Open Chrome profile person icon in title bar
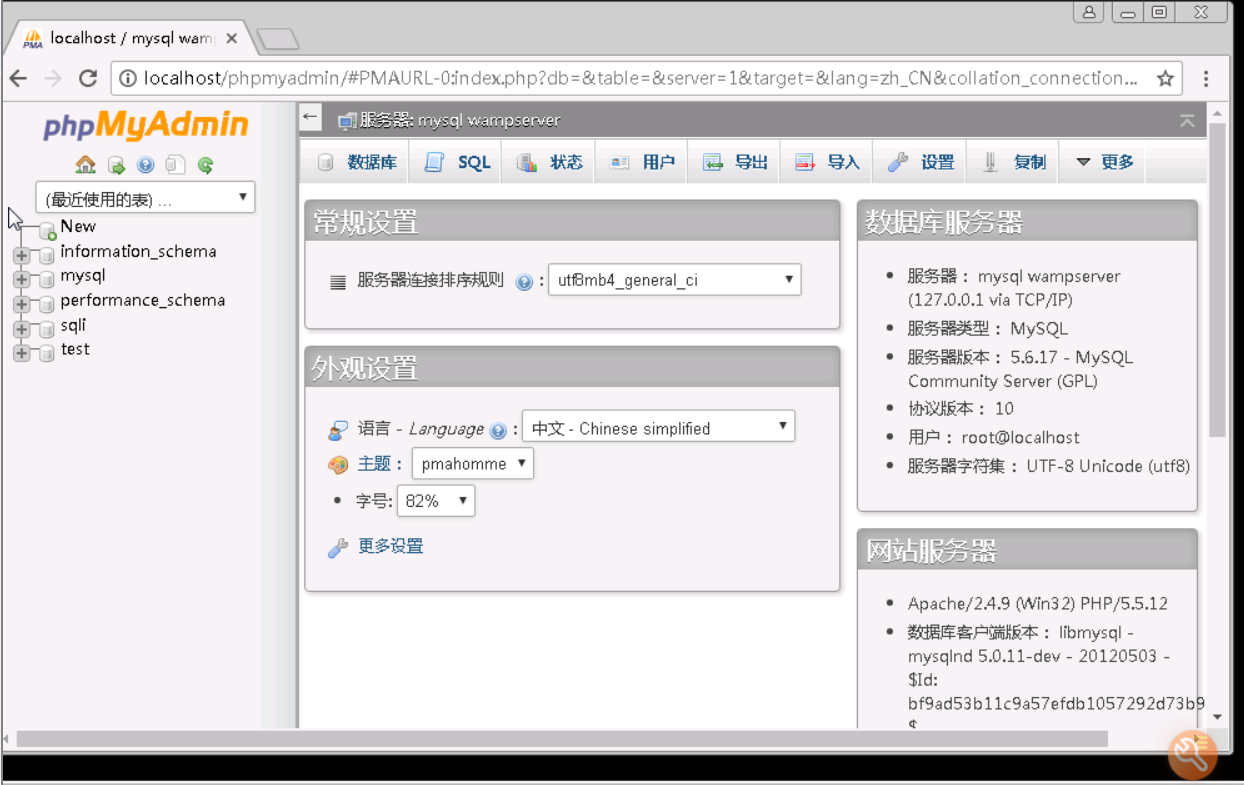The width and height of the screenshot is (1244, 785). (x=1088, y=13)
